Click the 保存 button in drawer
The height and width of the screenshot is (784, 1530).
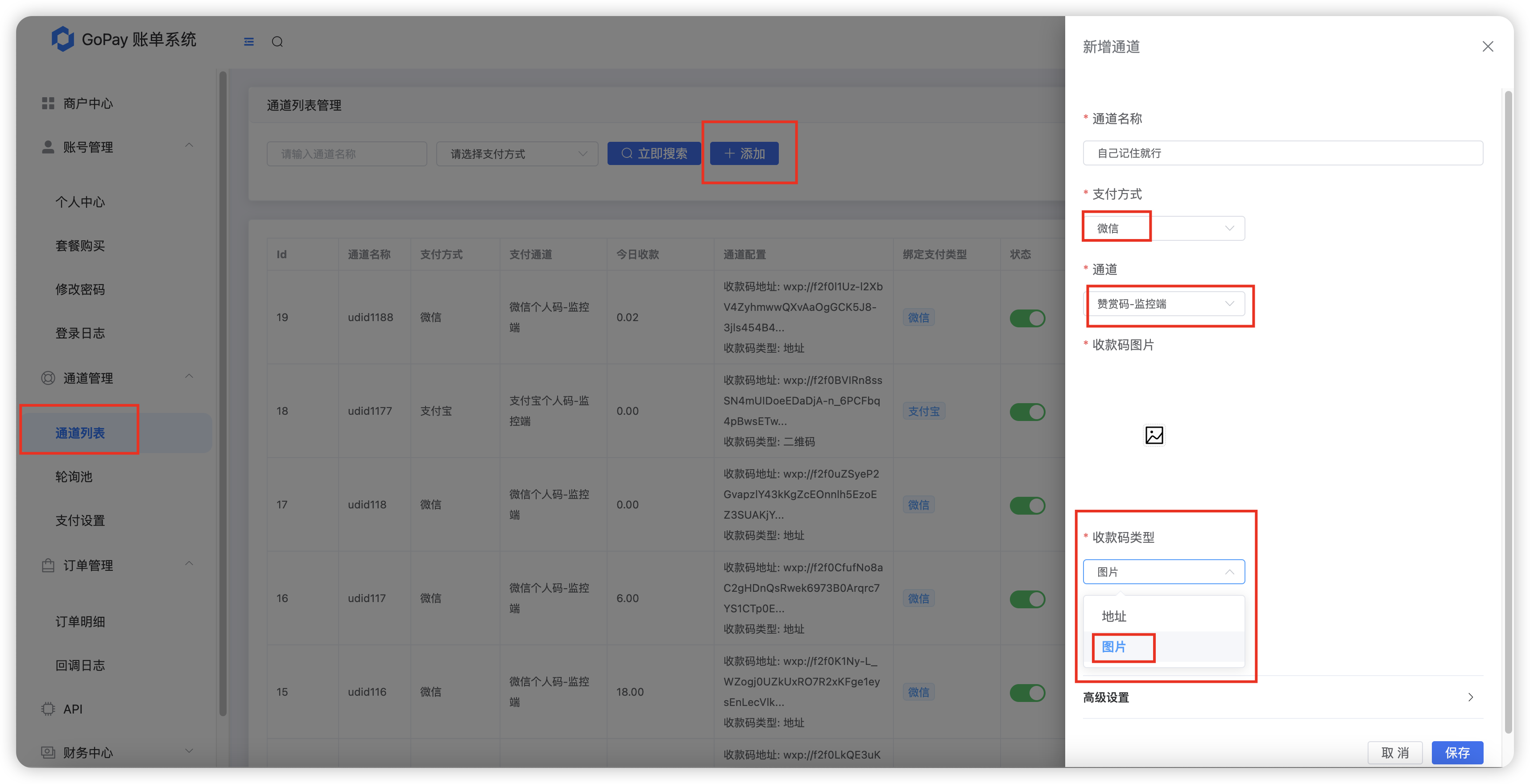pyautogui.click(x=1457, y=752)
